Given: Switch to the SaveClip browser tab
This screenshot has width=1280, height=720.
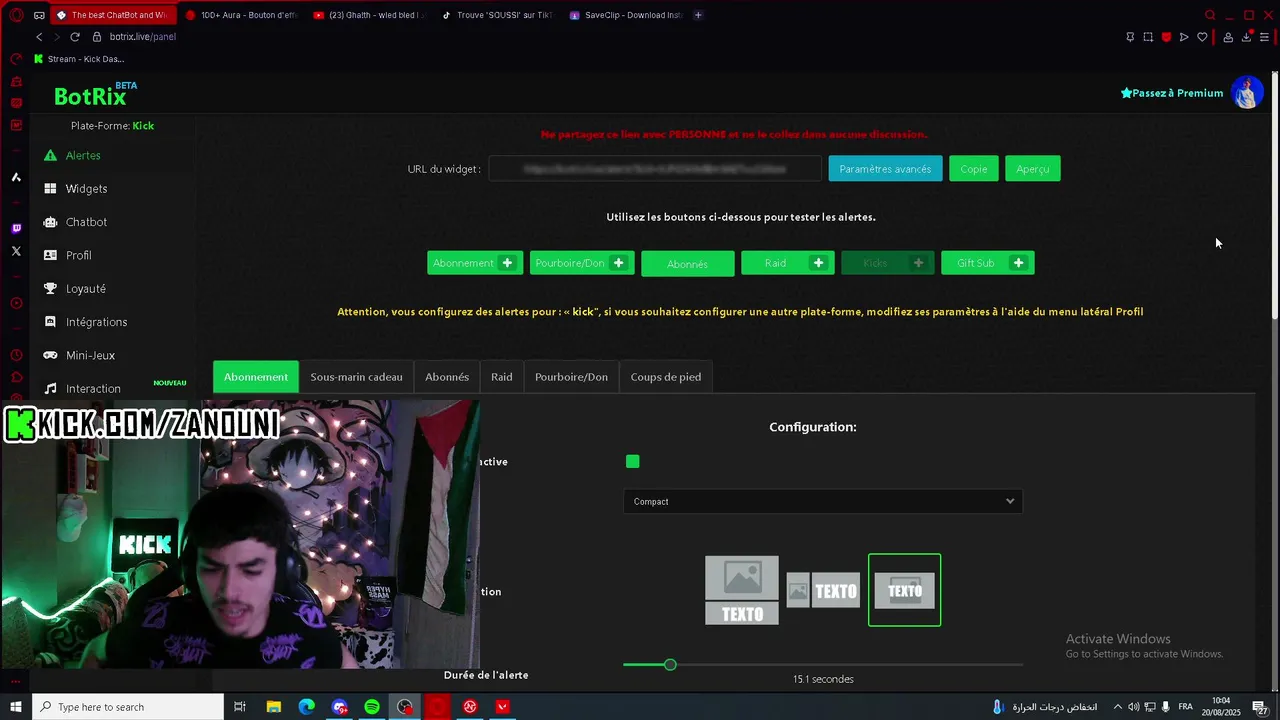Looking at the screenshot, I should tap(625, 15).
